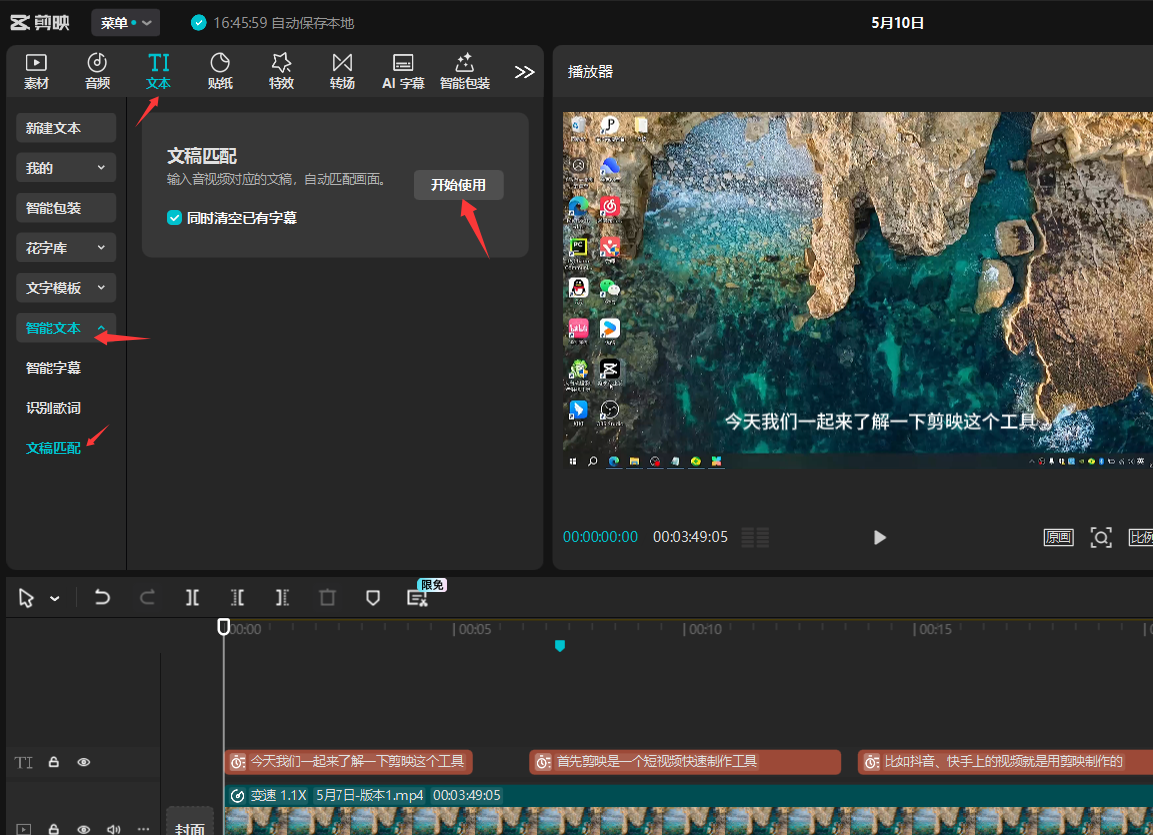Open the 特效 effects tab

[x=281, y=71]
